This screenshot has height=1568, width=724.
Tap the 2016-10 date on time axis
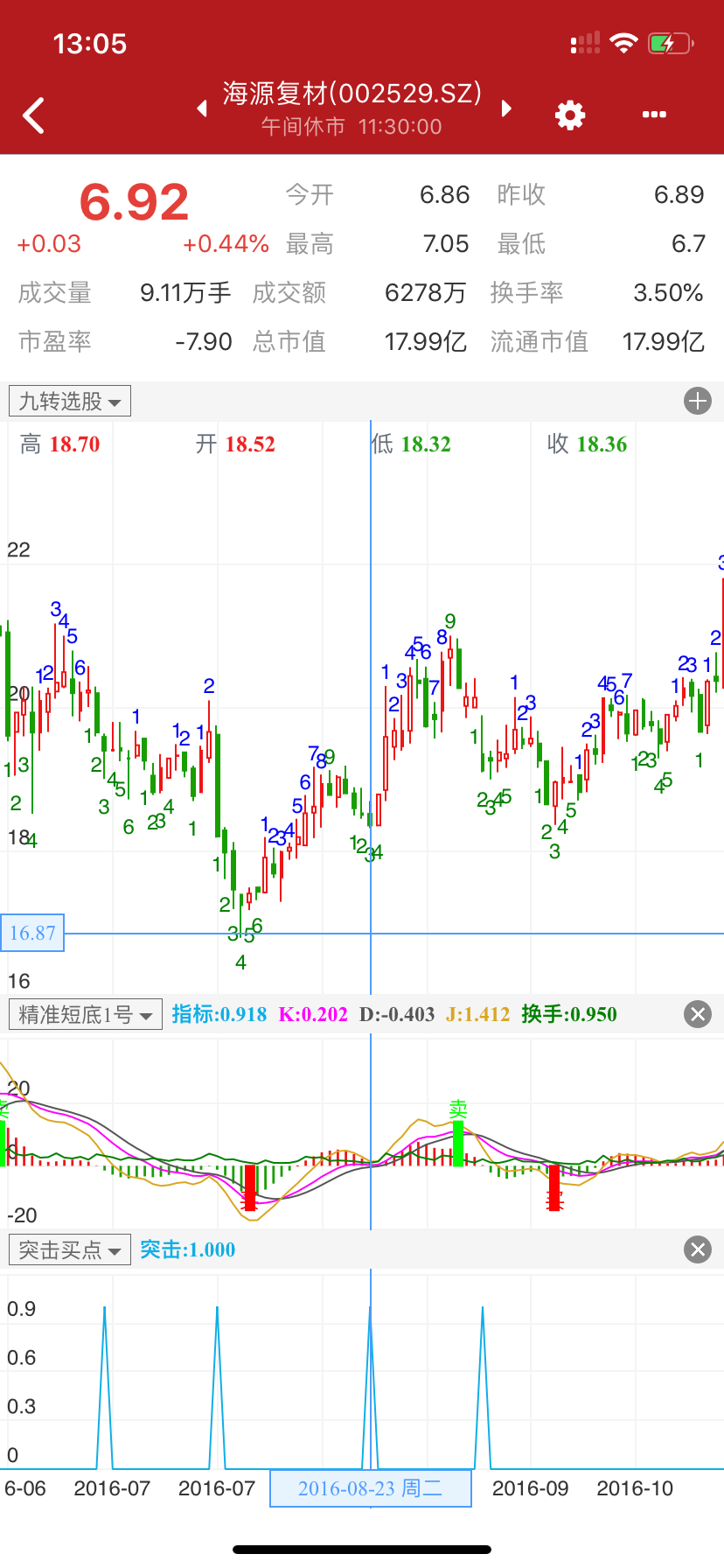[x=635, y=1488]
